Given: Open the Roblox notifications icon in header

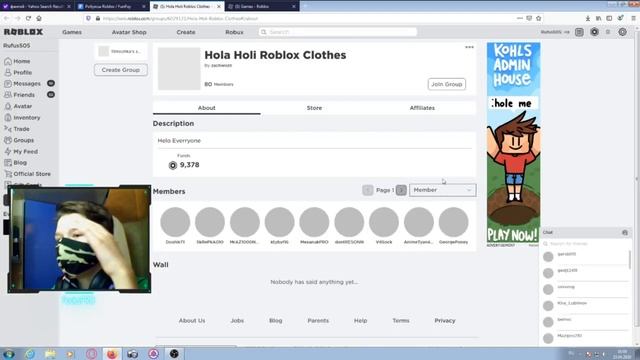Looking at the screenshot, I should click(579, 32).
